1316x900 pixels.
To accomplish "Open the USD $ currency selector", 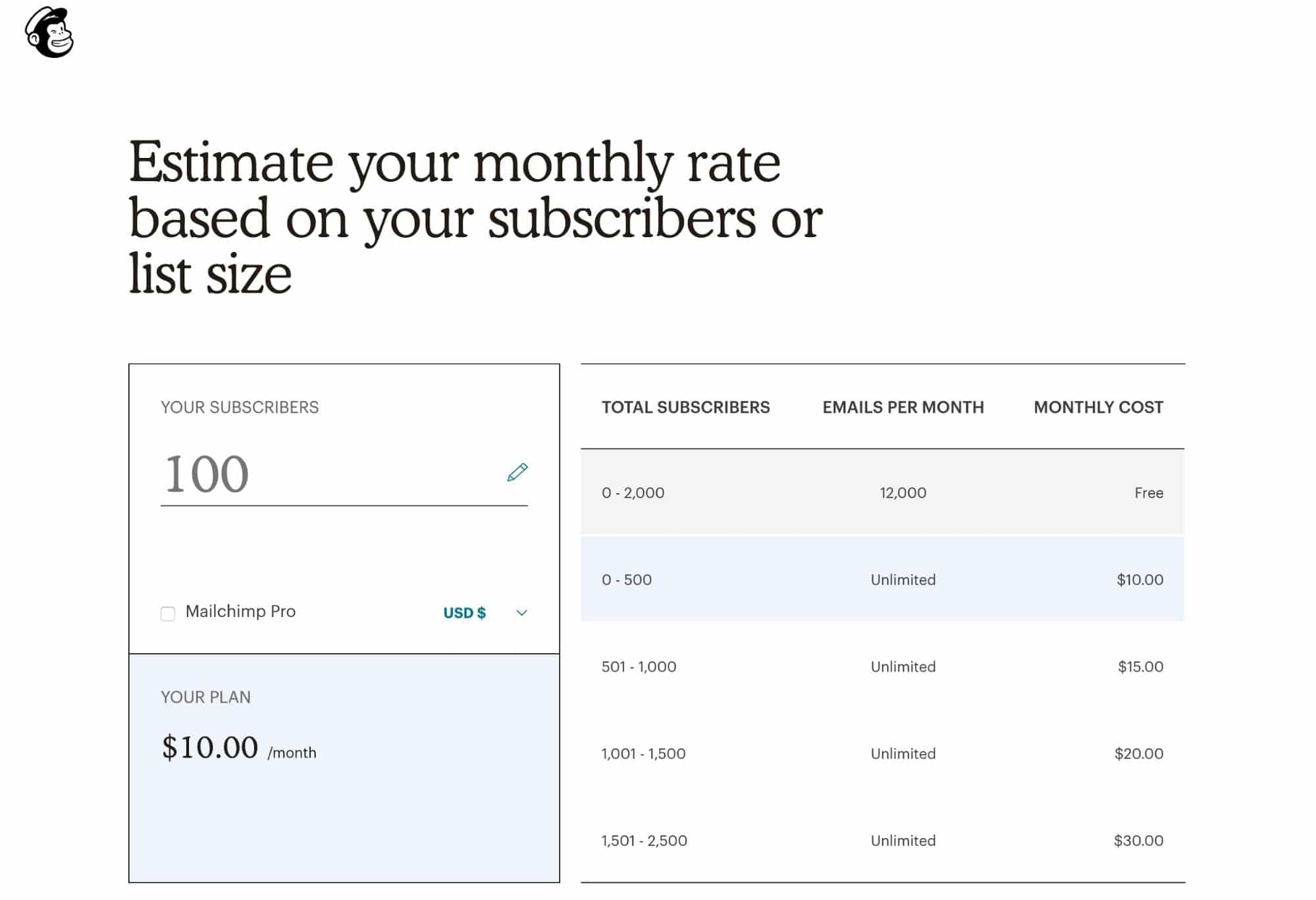I will pyautogui.click(x=465, y=613).
